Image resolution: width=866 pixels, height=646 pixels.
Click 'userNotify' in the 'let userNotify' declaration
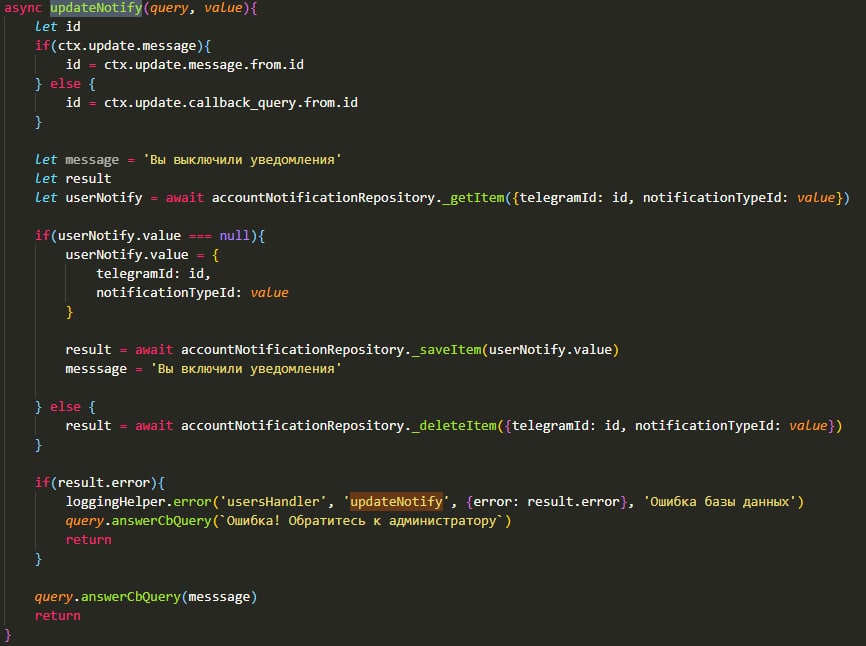(104, 198)
